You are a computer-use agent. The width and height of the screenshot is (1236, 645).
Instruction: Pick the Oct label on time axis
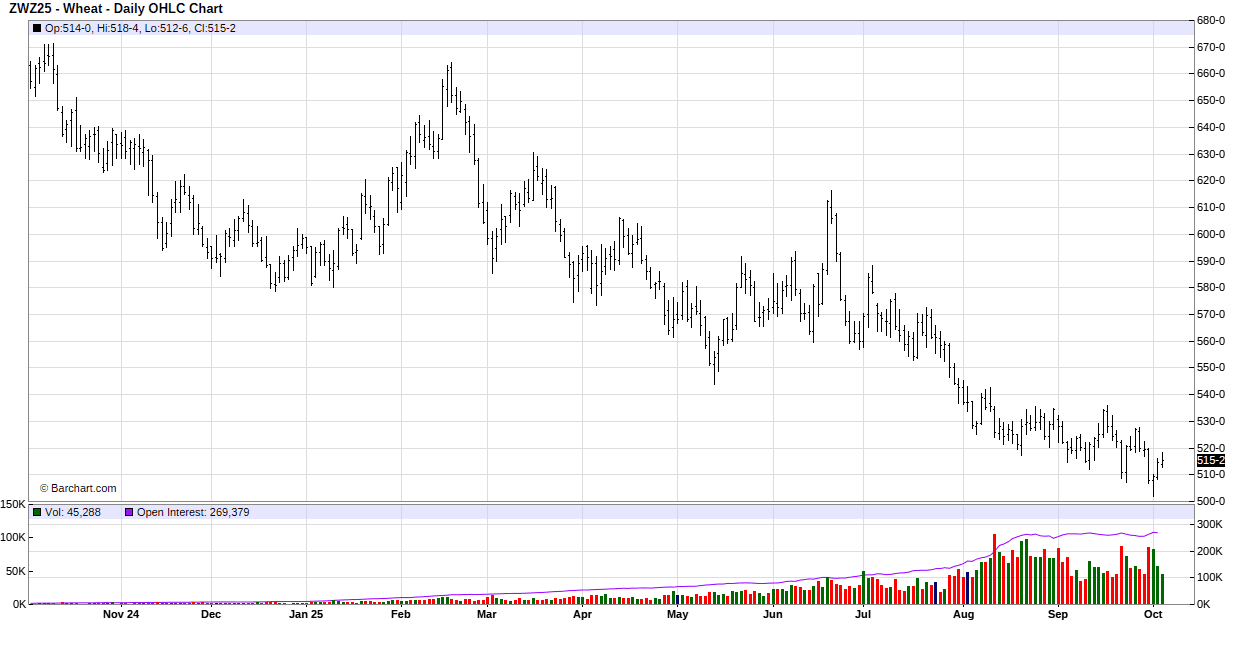coord(1153,615)
